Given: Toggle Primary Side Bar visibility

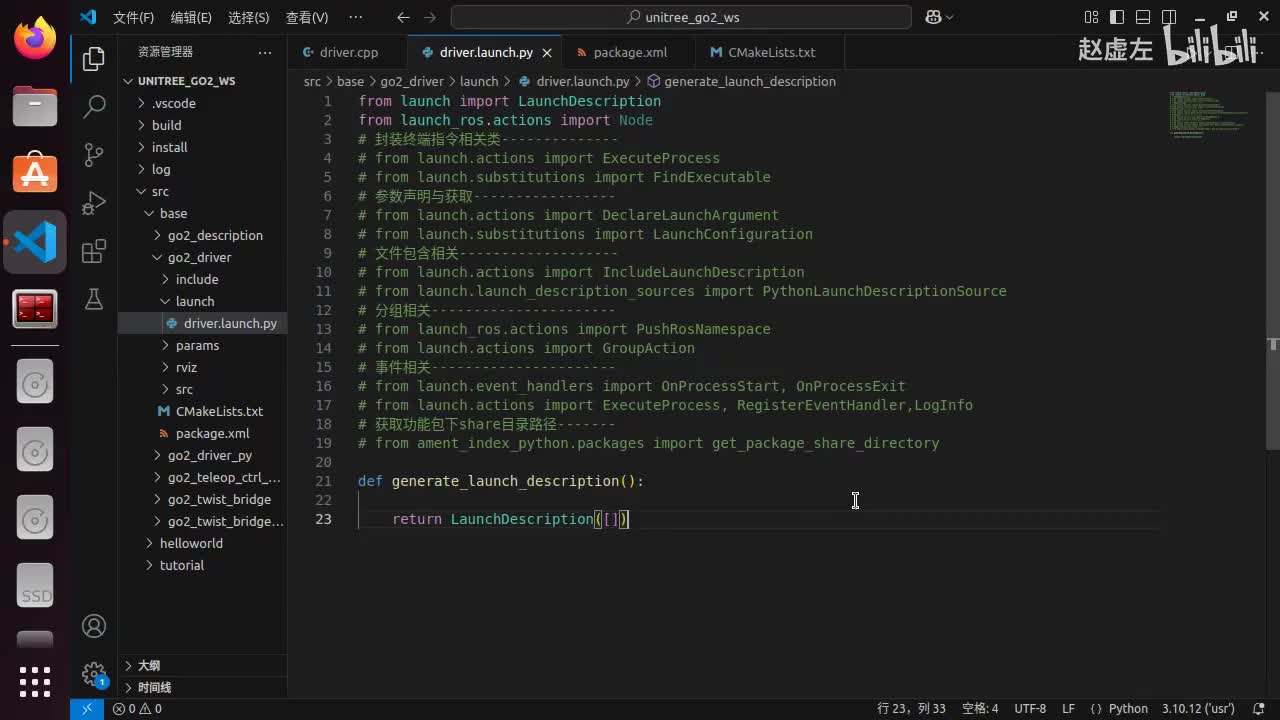Looking at the screenshot, I should (x=1117, y=17).
